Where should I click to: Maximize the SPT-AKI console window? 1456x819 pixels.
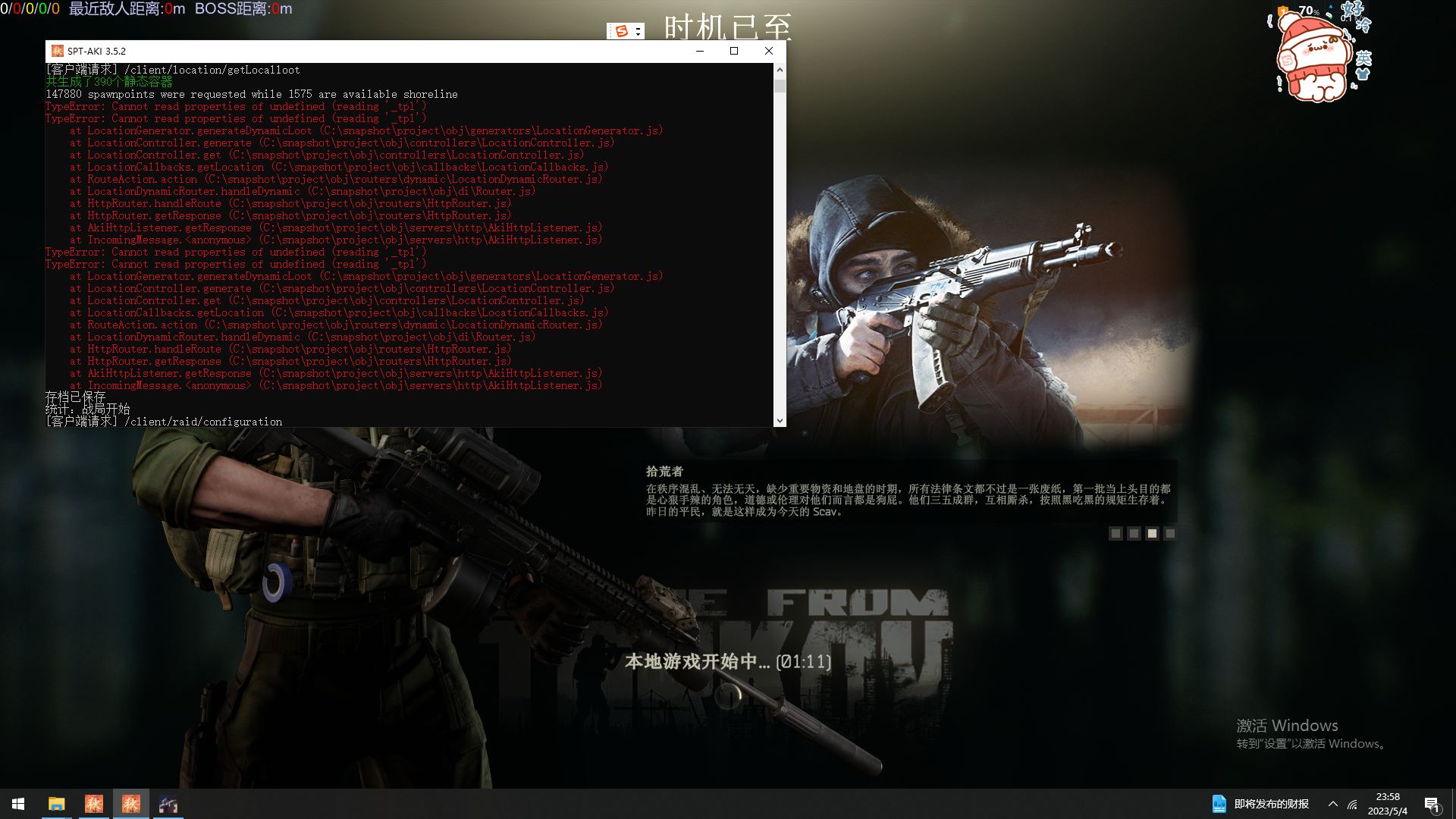click(x=733, y=51)
